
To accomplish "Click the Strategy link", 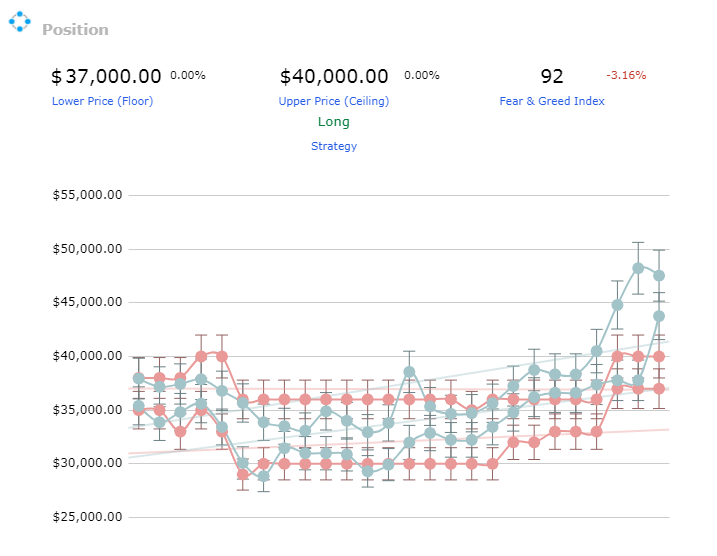I will [x=334, y=146].
